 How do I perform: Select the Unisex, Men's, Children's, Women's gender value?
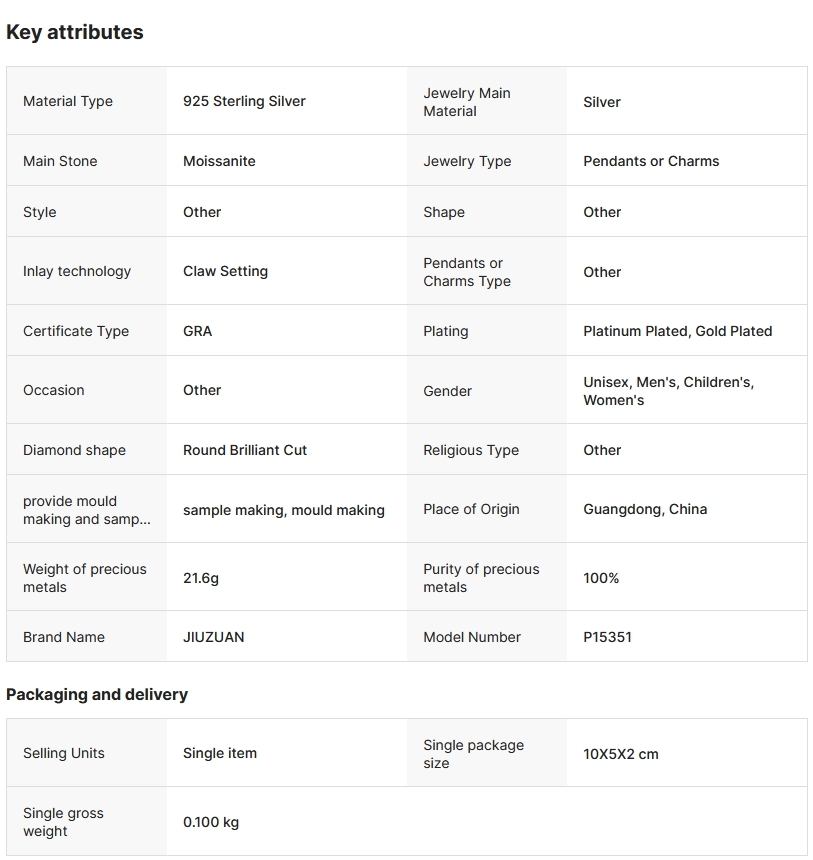(x=668, y=391)
